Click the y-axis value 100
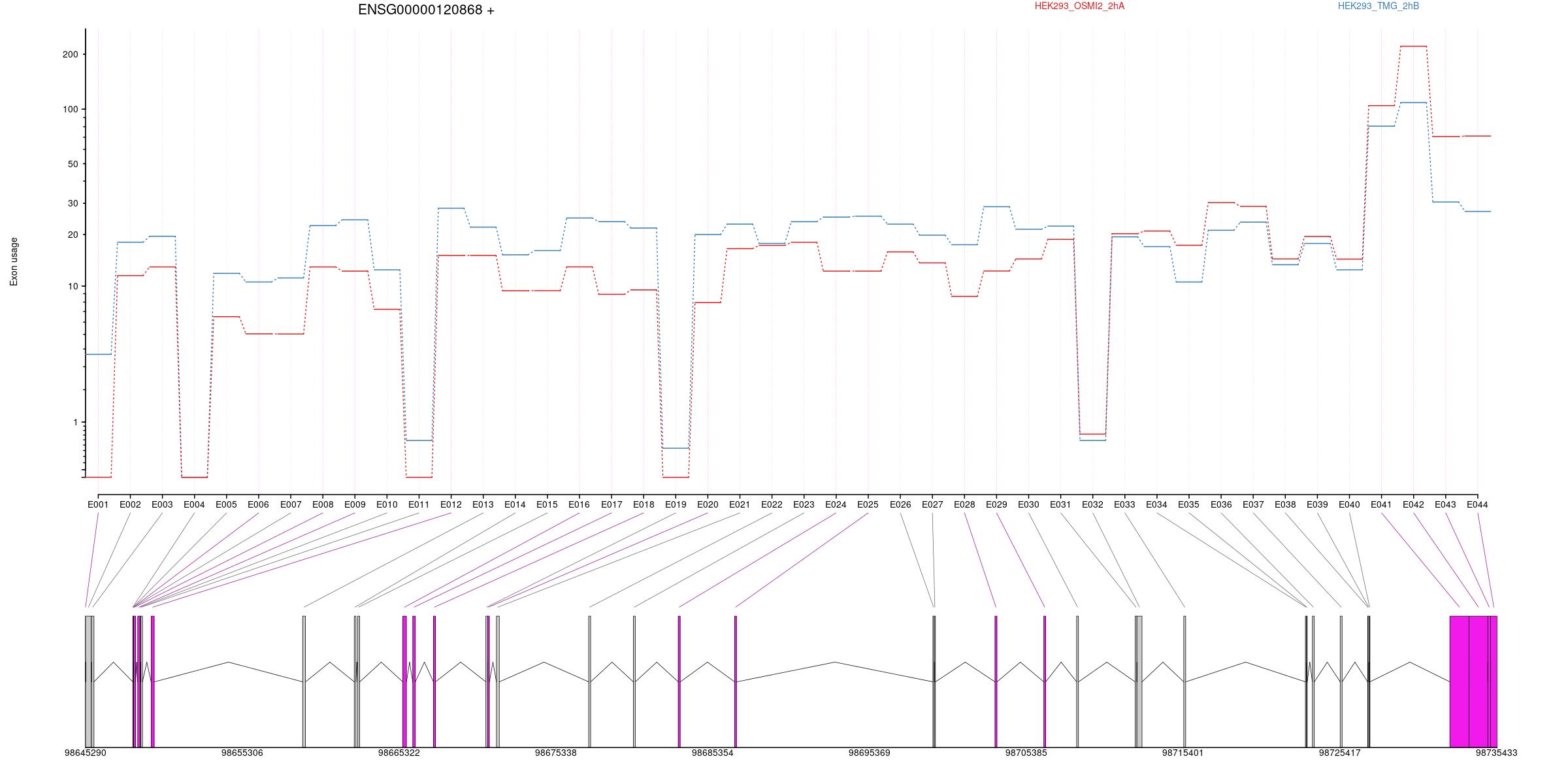 tap(70, 109)
